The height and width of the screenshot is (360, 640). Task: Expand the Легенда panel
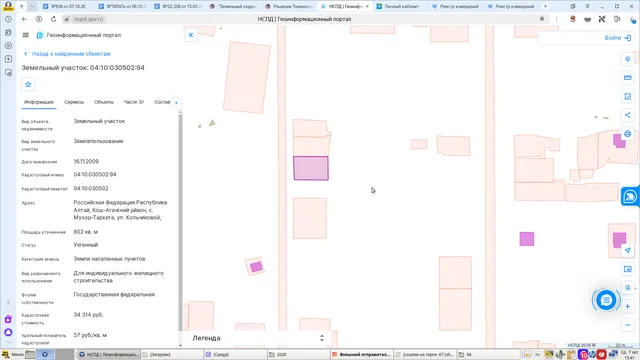coord(322,338)
